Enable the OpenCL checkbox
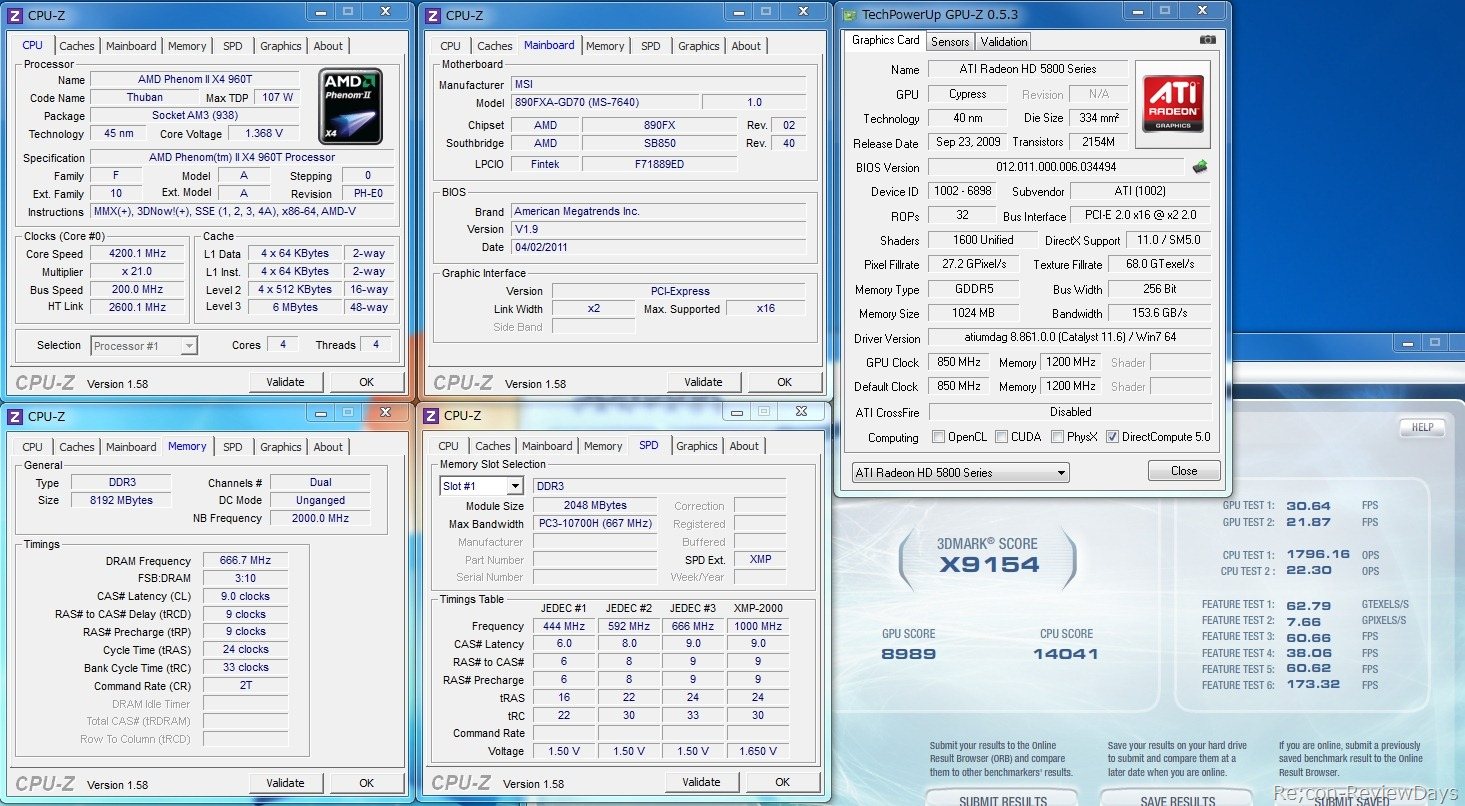The height and width of the screenshot is (806, 1465). pos(938,437)
